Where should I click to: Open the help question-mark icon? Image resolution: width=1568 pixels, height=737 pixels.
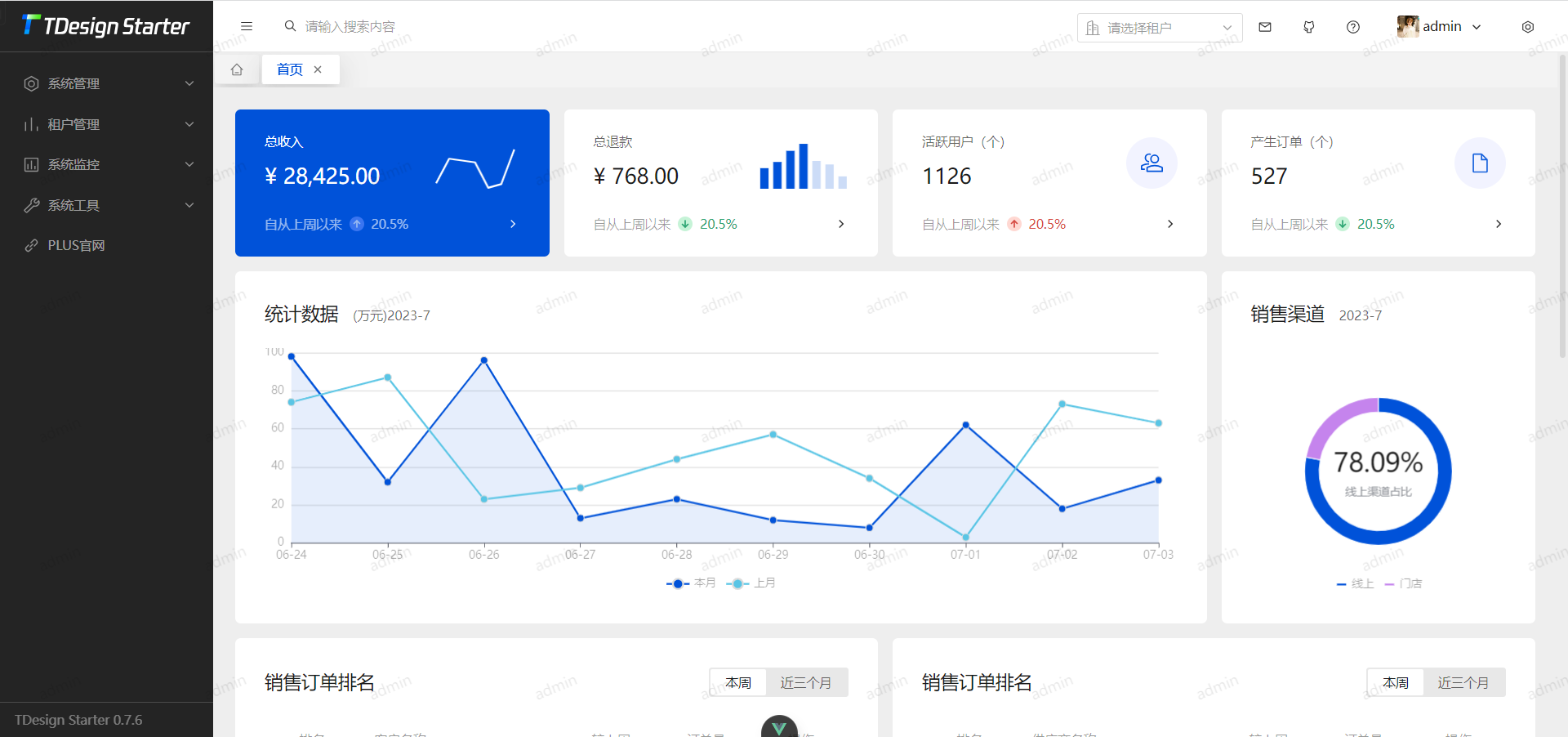[x=1352, y=26]
